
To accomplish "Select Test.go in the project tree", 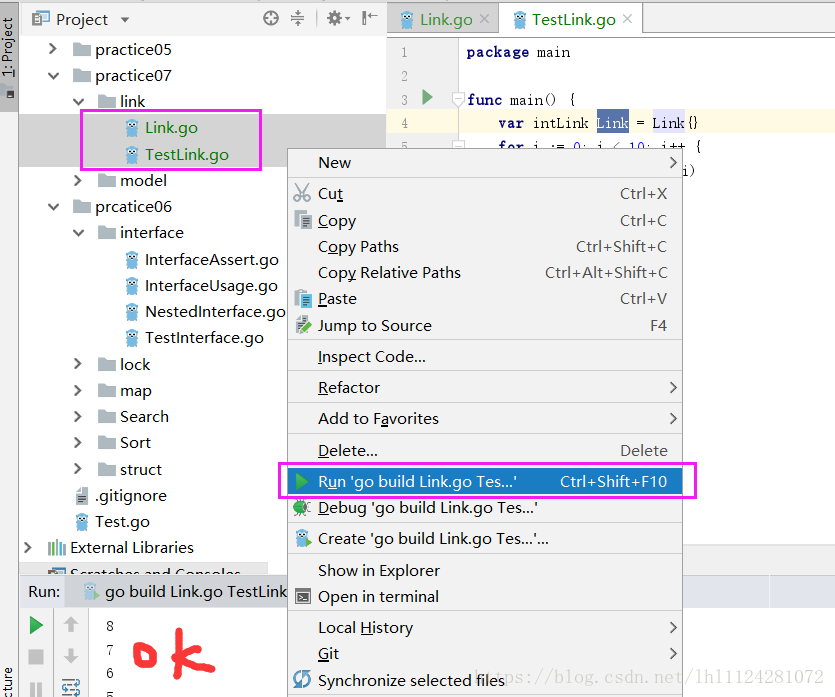I will (x=120, y=521).
